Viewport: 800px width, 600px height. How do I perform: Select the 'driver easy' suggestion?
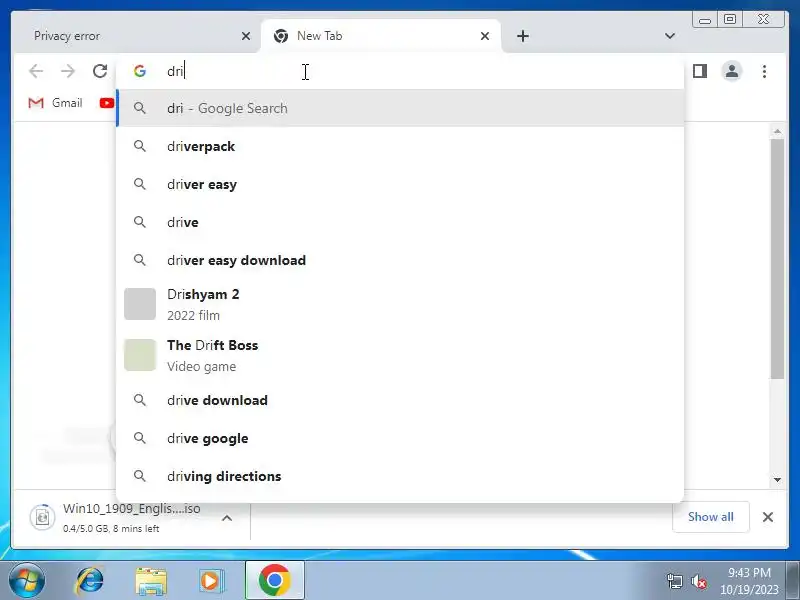pyautogui.click(x=400, y=184)
